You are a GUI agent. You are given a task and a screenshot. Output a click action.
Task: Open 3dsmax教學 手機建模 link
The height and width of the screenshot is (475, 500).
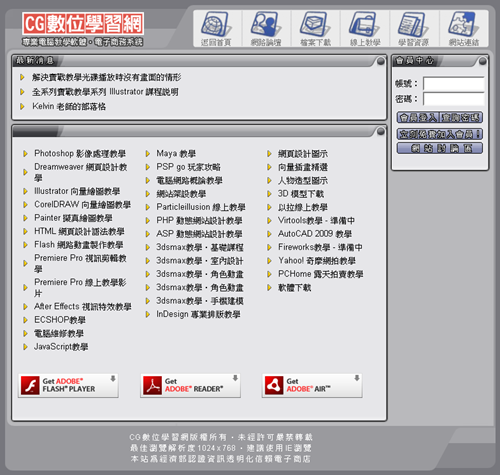200,301
